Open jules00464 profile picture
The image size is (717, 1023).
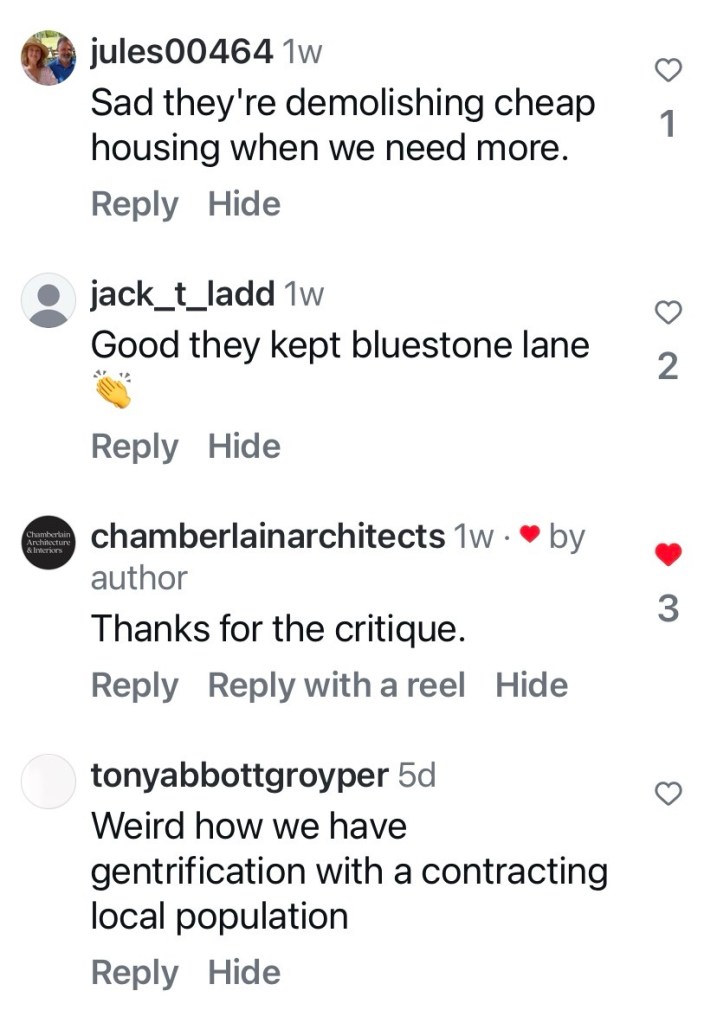(48, 59)
